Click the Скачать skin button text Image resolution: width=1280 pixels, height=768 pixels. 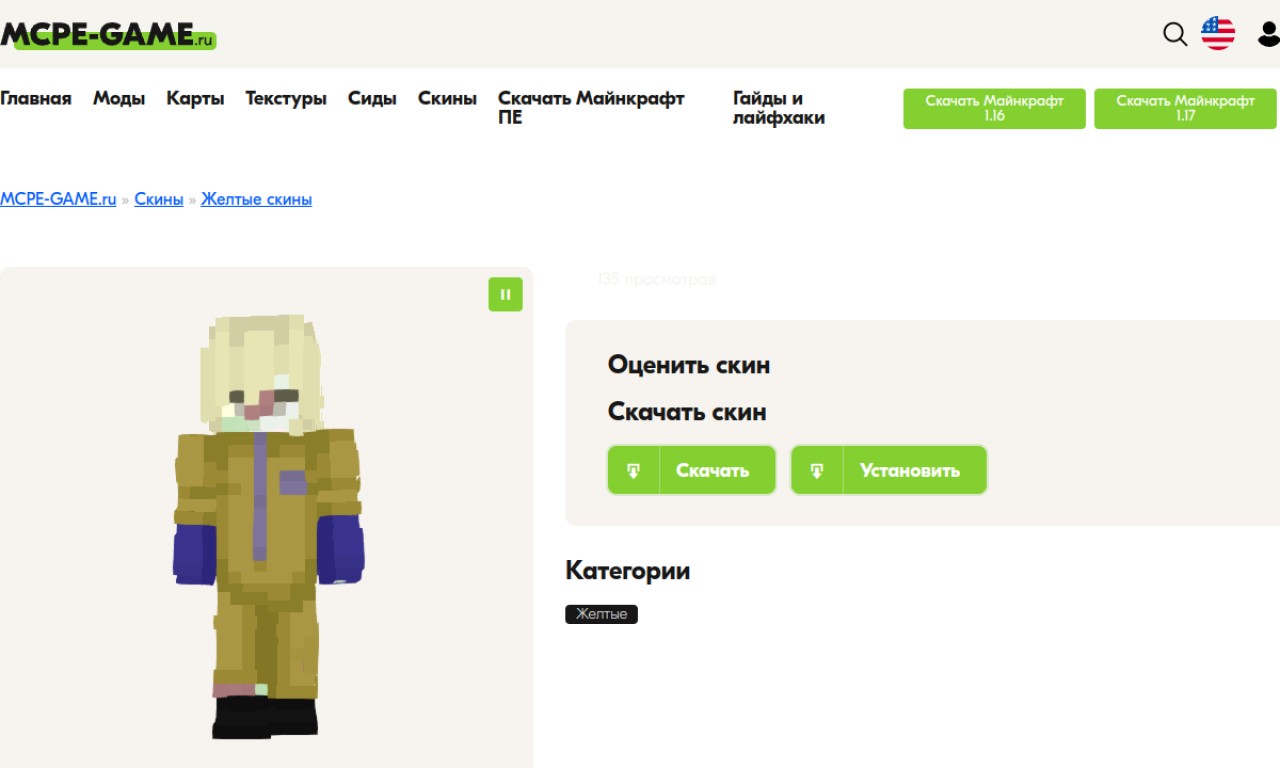pyautogui.click(x=712, y=470)
